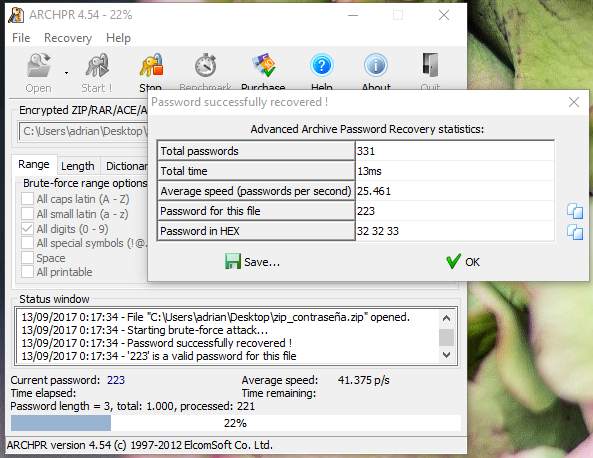Copy the password in HEX value
This screenshot has width=593, height=458.
pos(575,232)
